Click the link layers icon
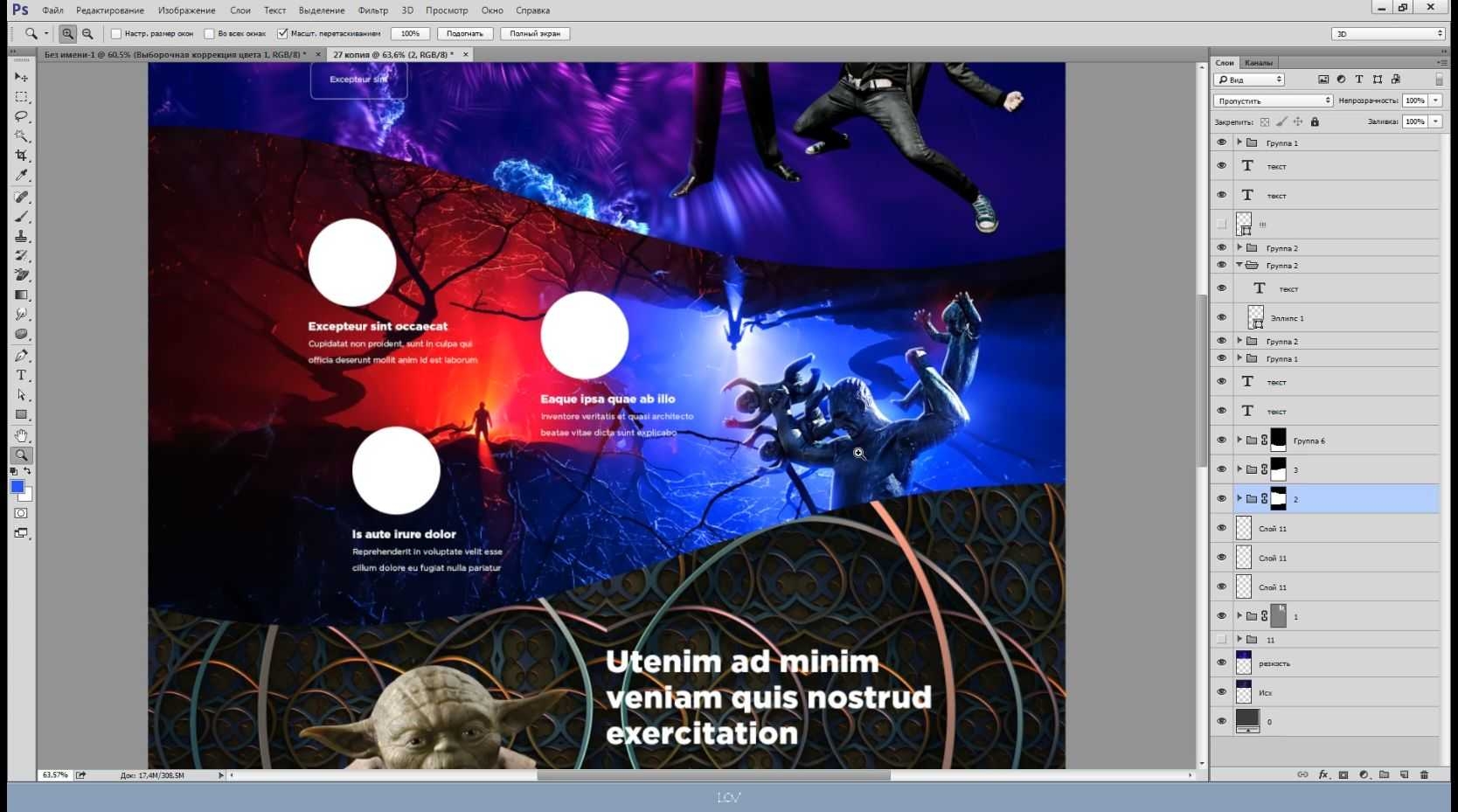The width and height of the screenshot is (1458, 812). click(x=1302, y=774)
